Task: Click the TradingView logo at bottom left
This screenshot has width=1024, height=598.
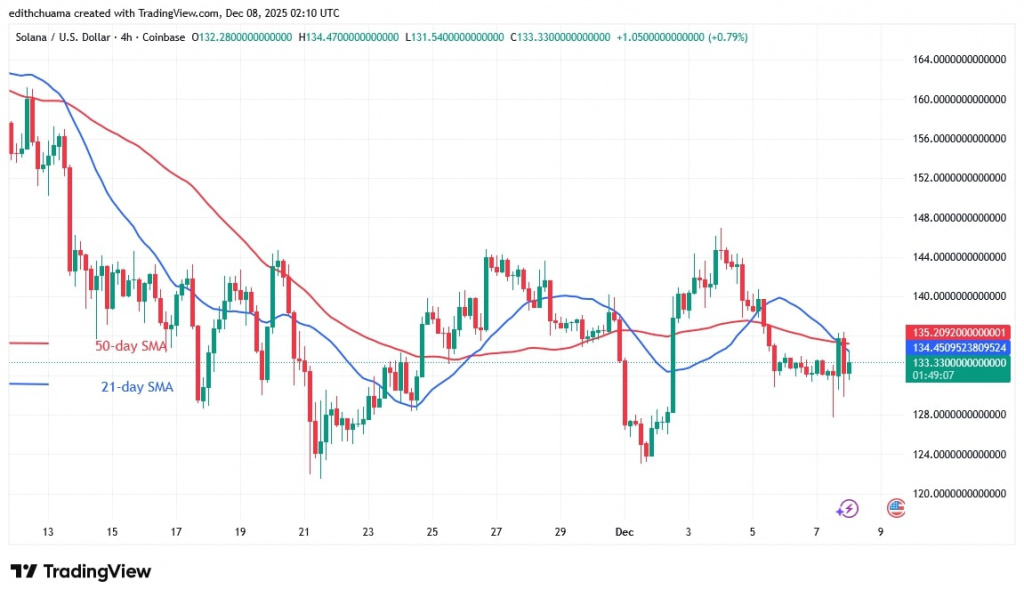Action: pyautogui.click(x=80, y=571)
